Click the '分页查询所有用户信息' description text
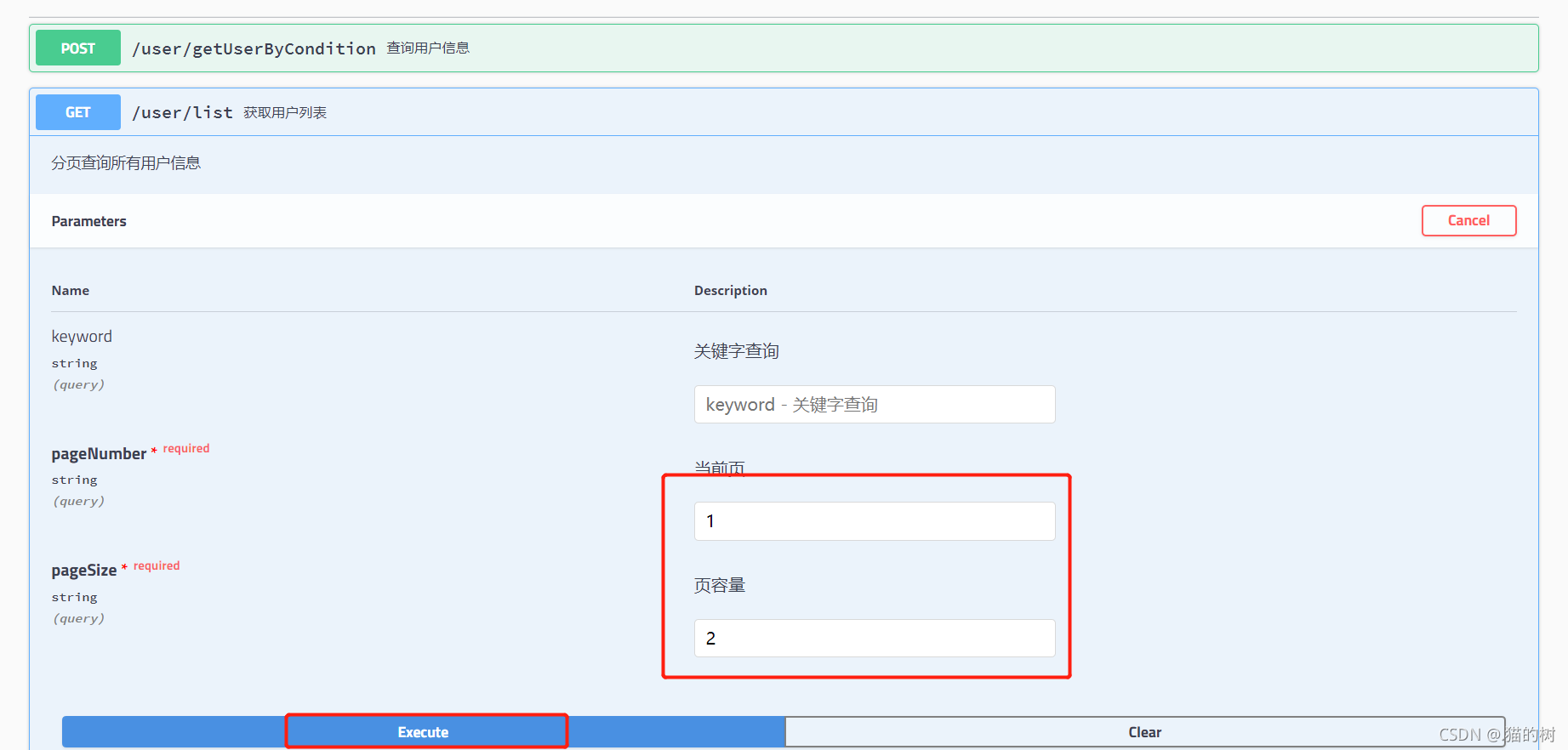This screenshot has width=1568, height=750. click(x=126, y=162)
